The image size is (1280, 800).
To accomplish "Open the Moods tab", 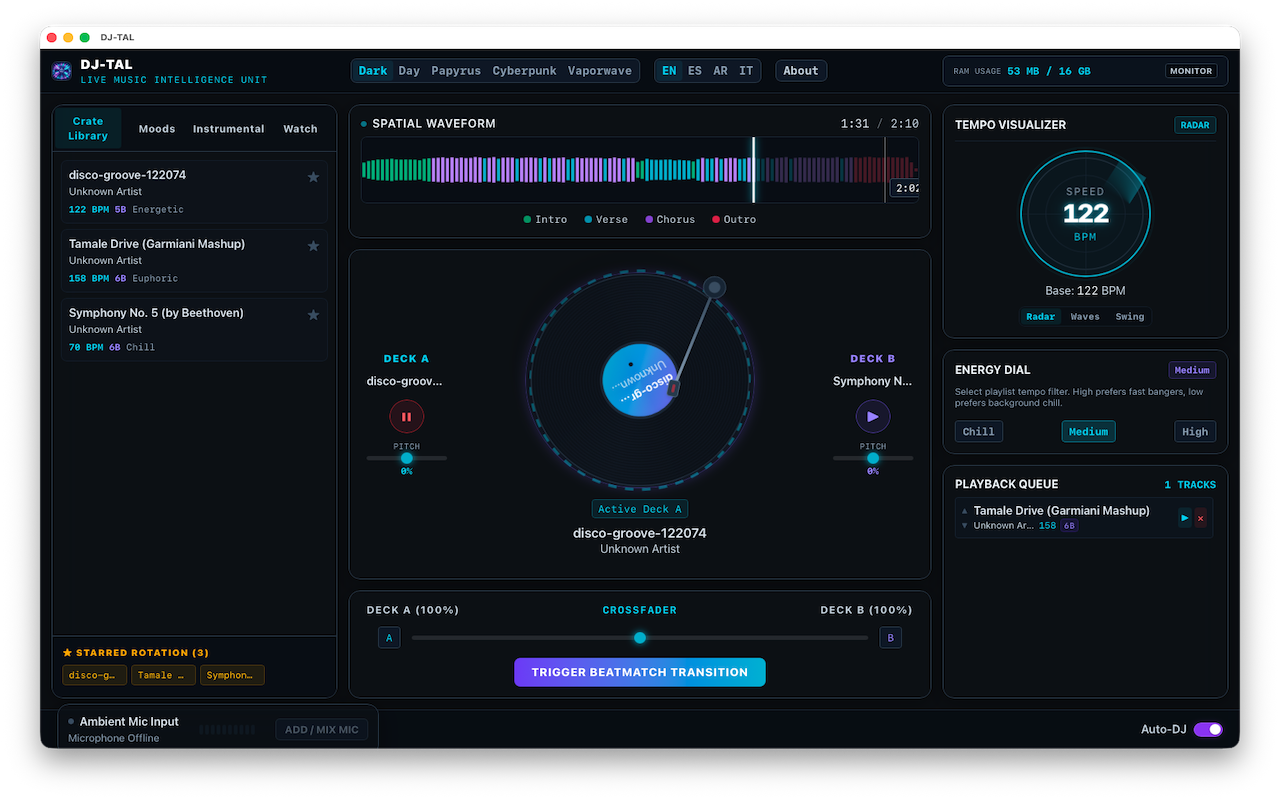I will (x=157, y=128).
